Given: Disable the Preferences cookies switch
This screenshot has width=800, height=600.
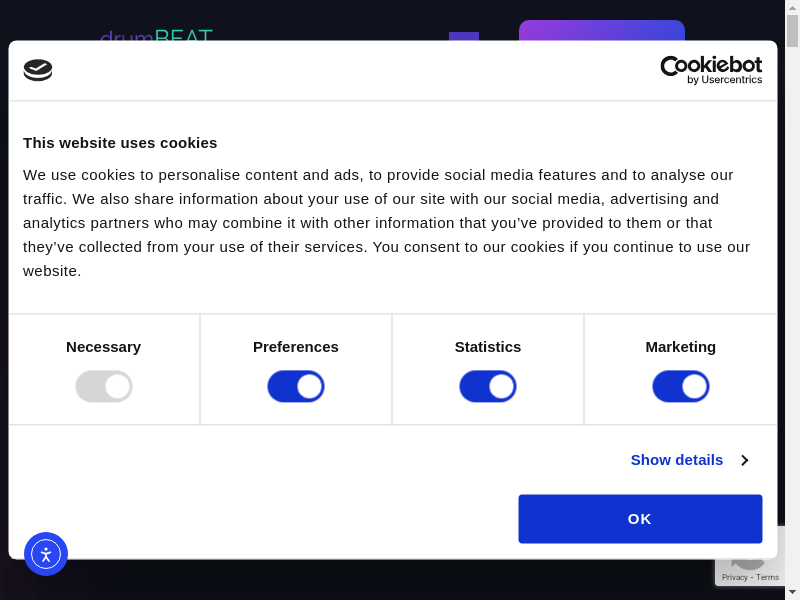Looking at the screenshot, I should click(296, 386).
